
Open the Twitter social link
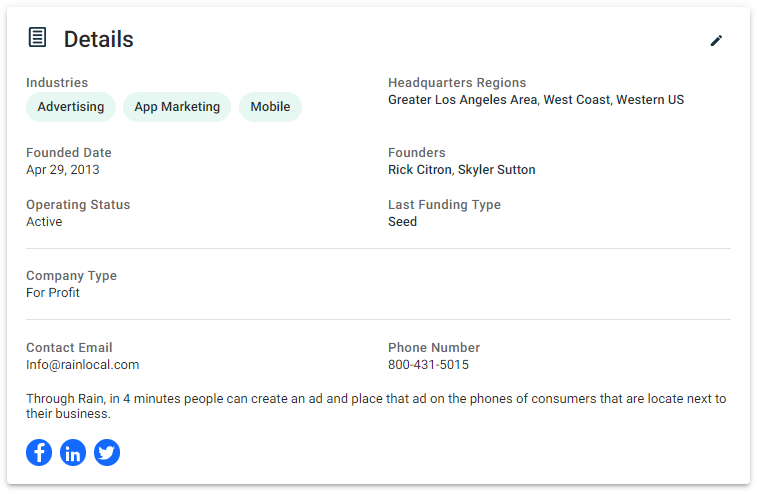click(x=107, y=453)
